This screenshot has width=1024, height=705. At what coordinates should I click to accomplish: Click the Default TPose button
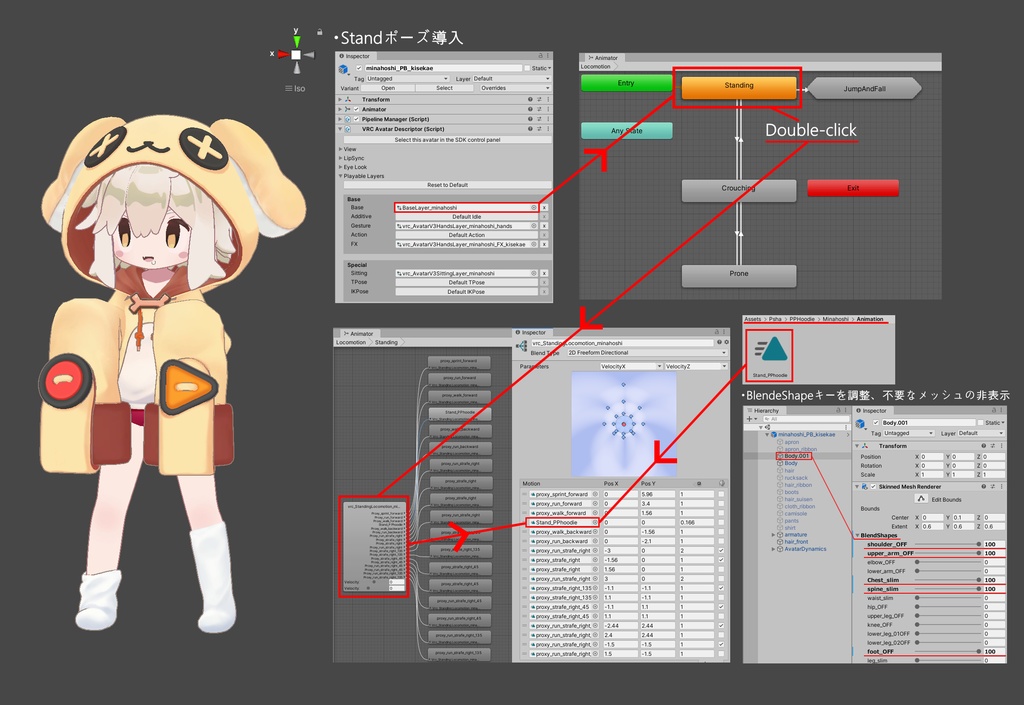[466, 283]
